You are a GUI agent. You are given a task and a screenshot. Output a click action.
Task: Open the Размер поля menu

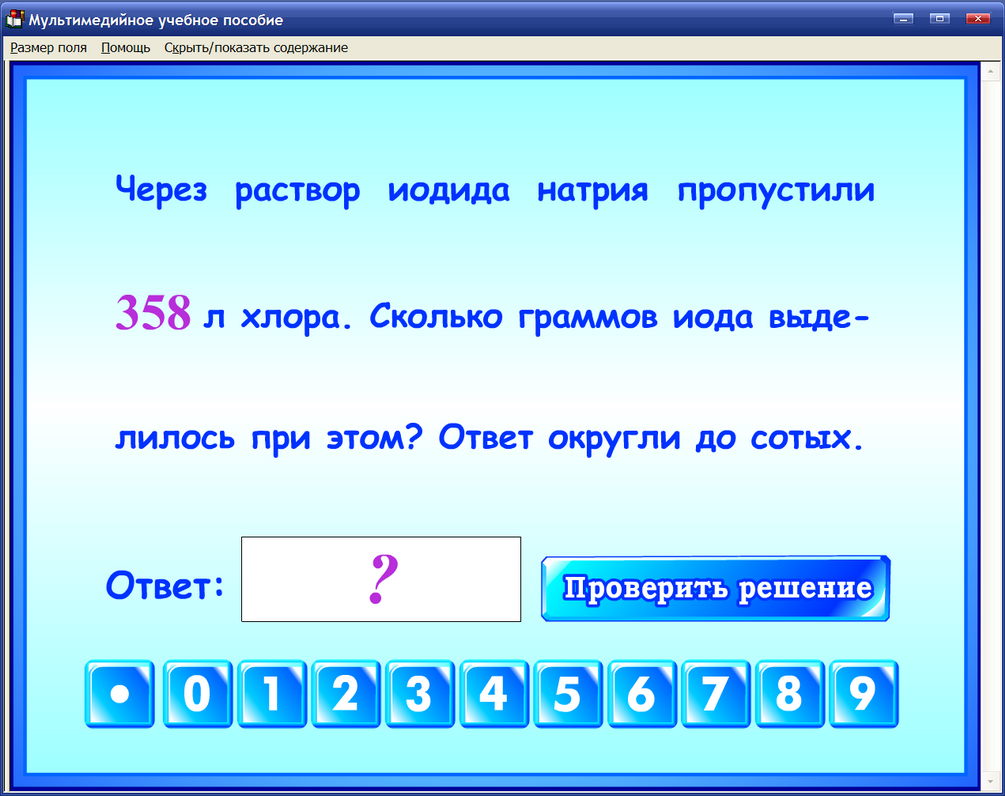pos(48,47)
